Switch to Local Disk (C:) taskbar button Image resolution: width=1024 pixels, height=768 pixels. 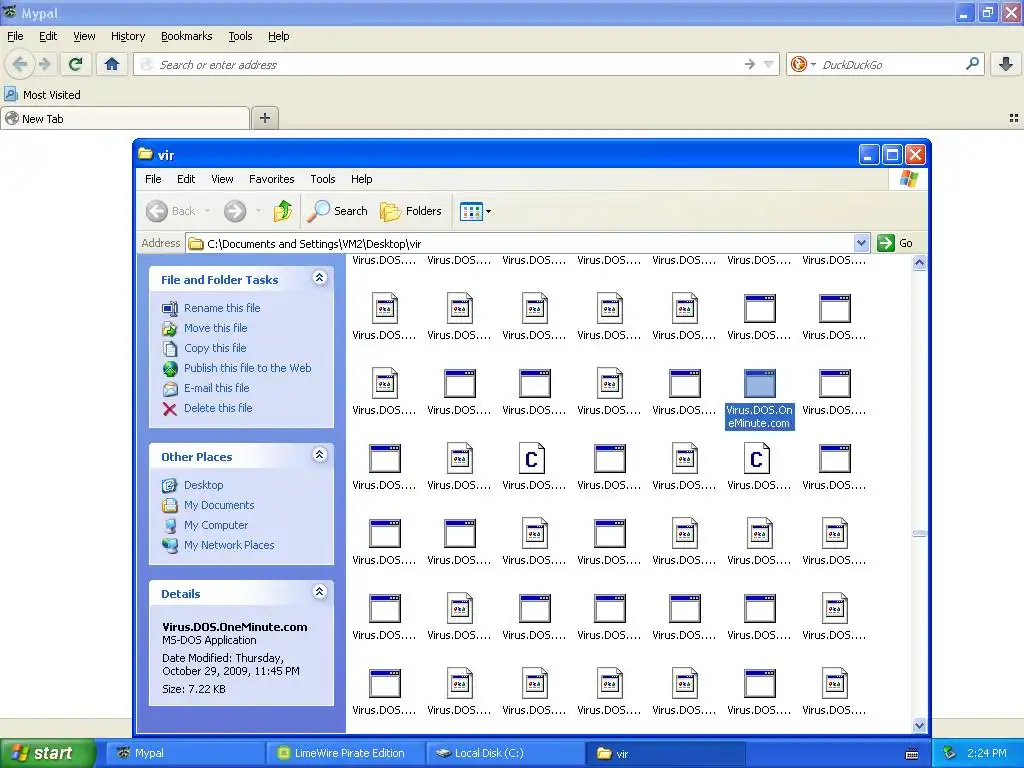pyautogui.click(x=505, y=753)
